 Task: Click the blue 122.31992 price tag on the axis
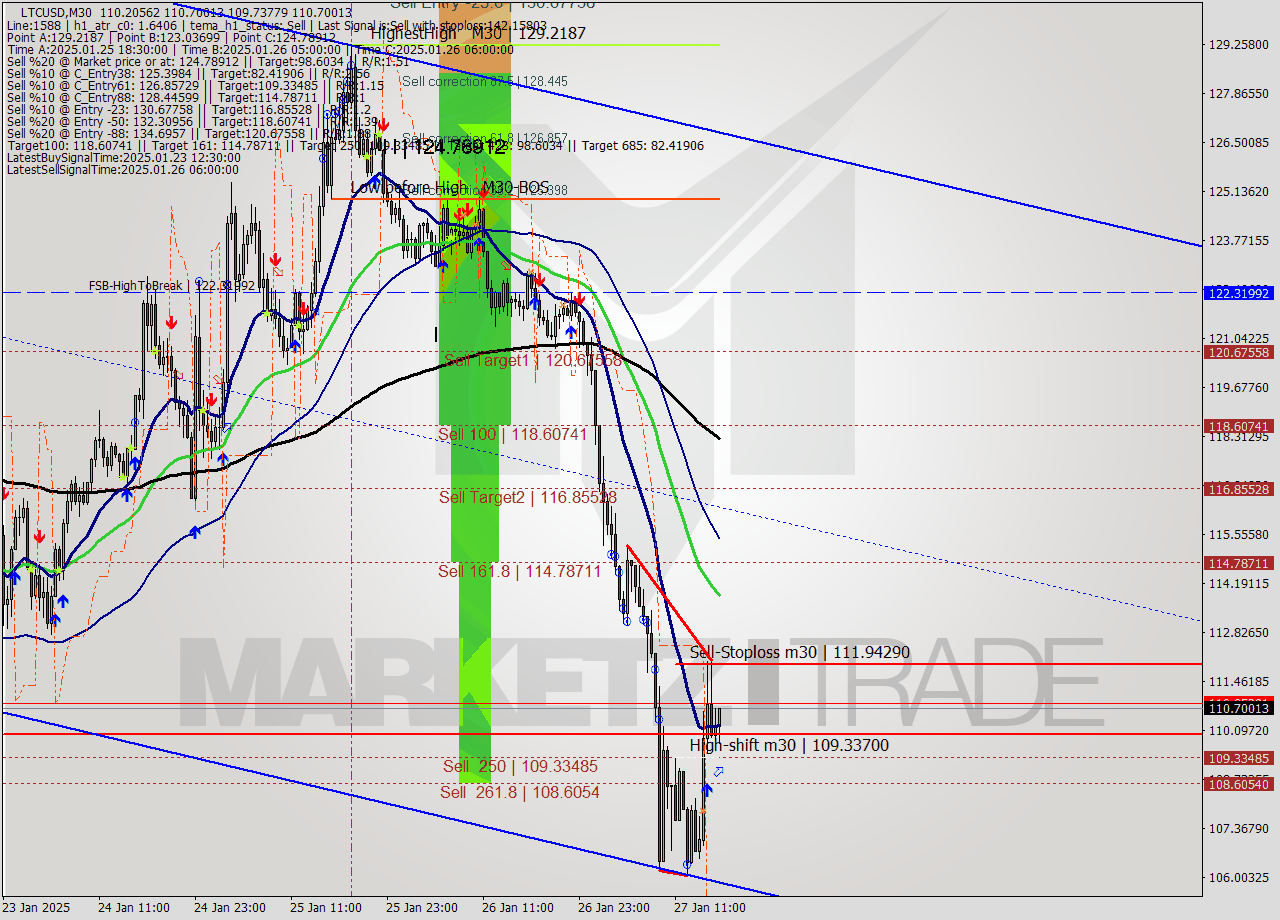click(x=1239, y=293)
